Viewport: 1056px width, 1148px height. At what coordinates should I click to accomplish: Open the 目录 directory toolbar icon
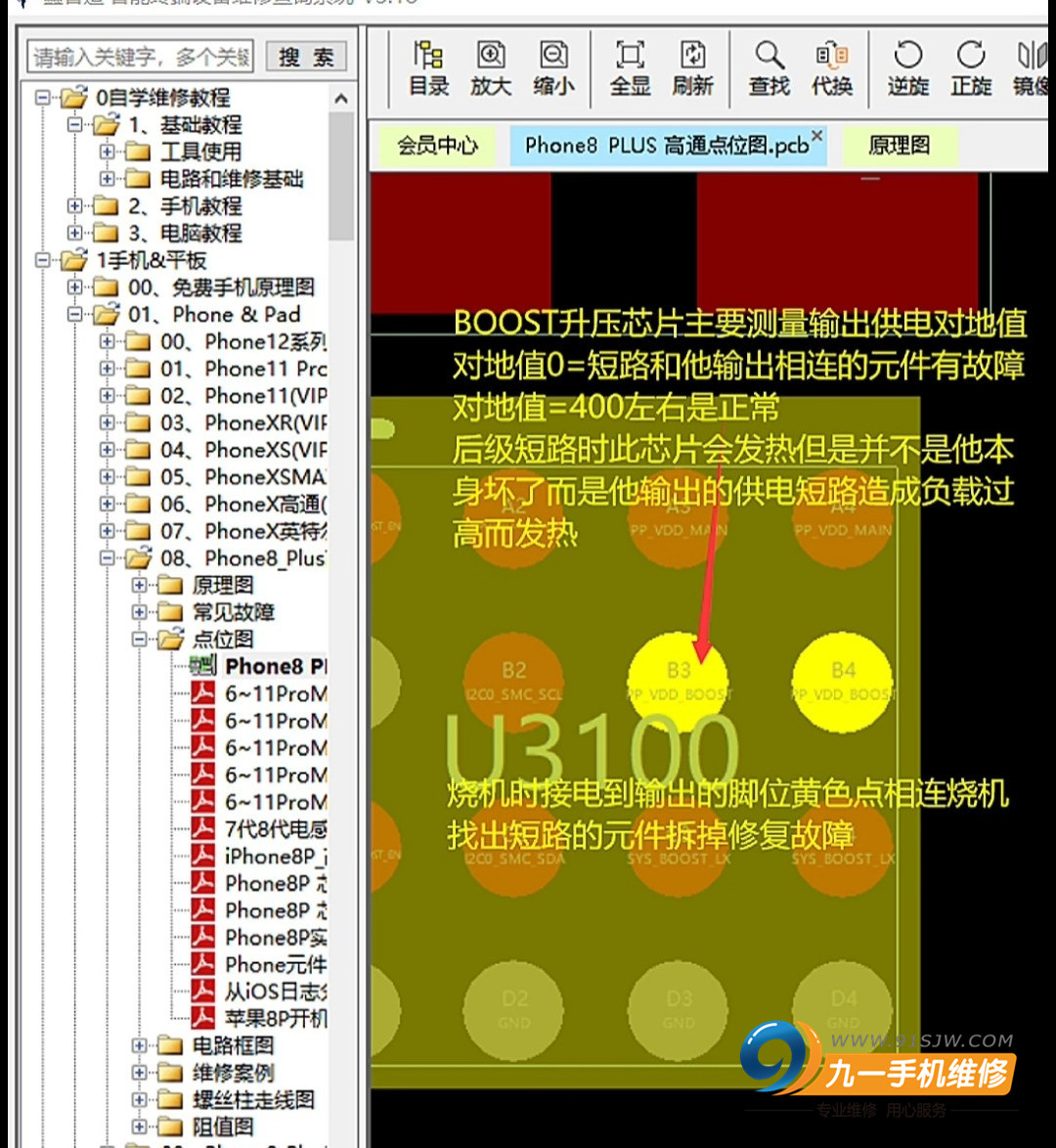pyautogui.click(x=428, y=68)
